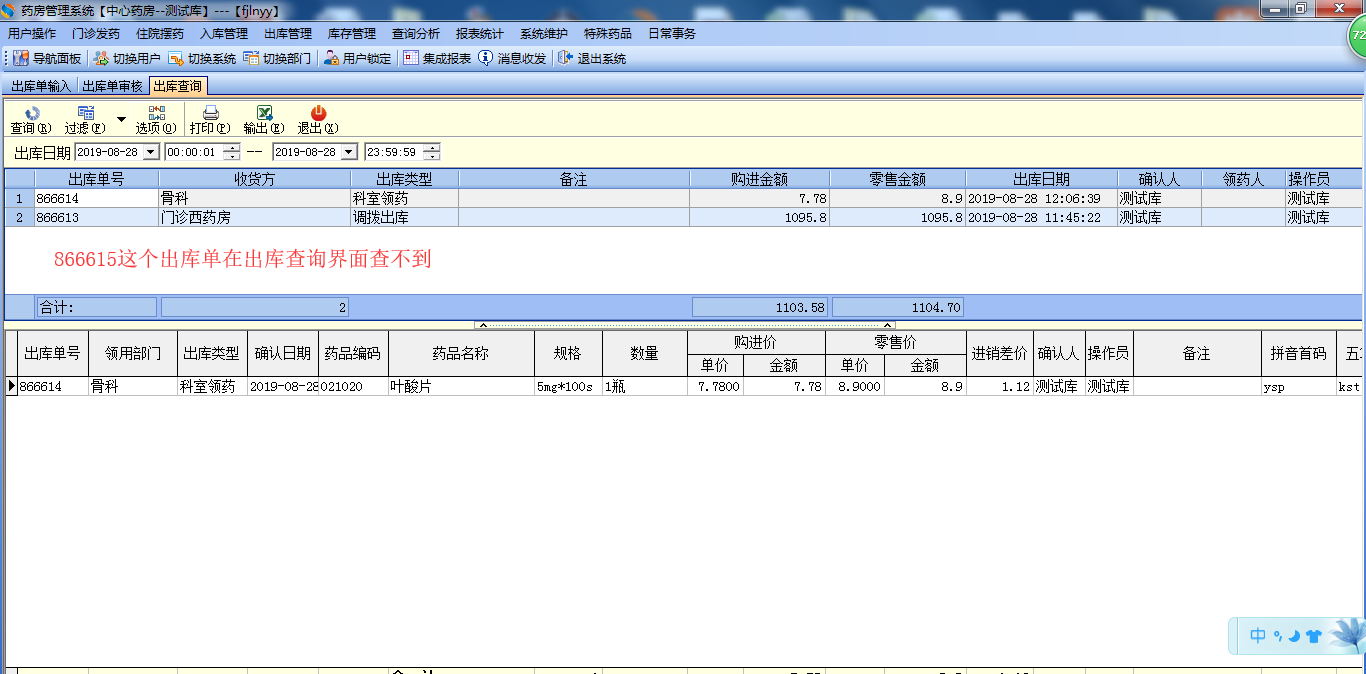
Task: Click drug code cell 021020
Action: click(353, 386)
